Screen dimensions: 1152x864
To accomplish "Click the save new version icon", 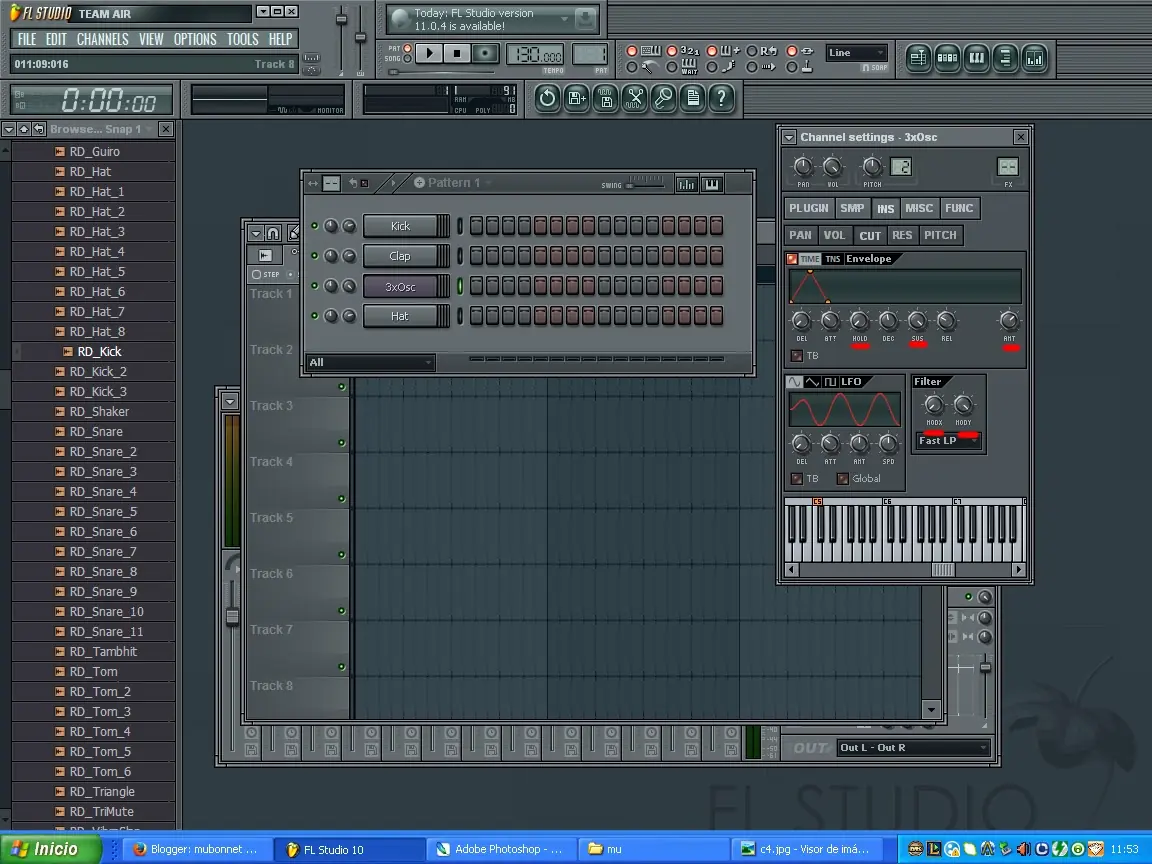I will [577, 98].
